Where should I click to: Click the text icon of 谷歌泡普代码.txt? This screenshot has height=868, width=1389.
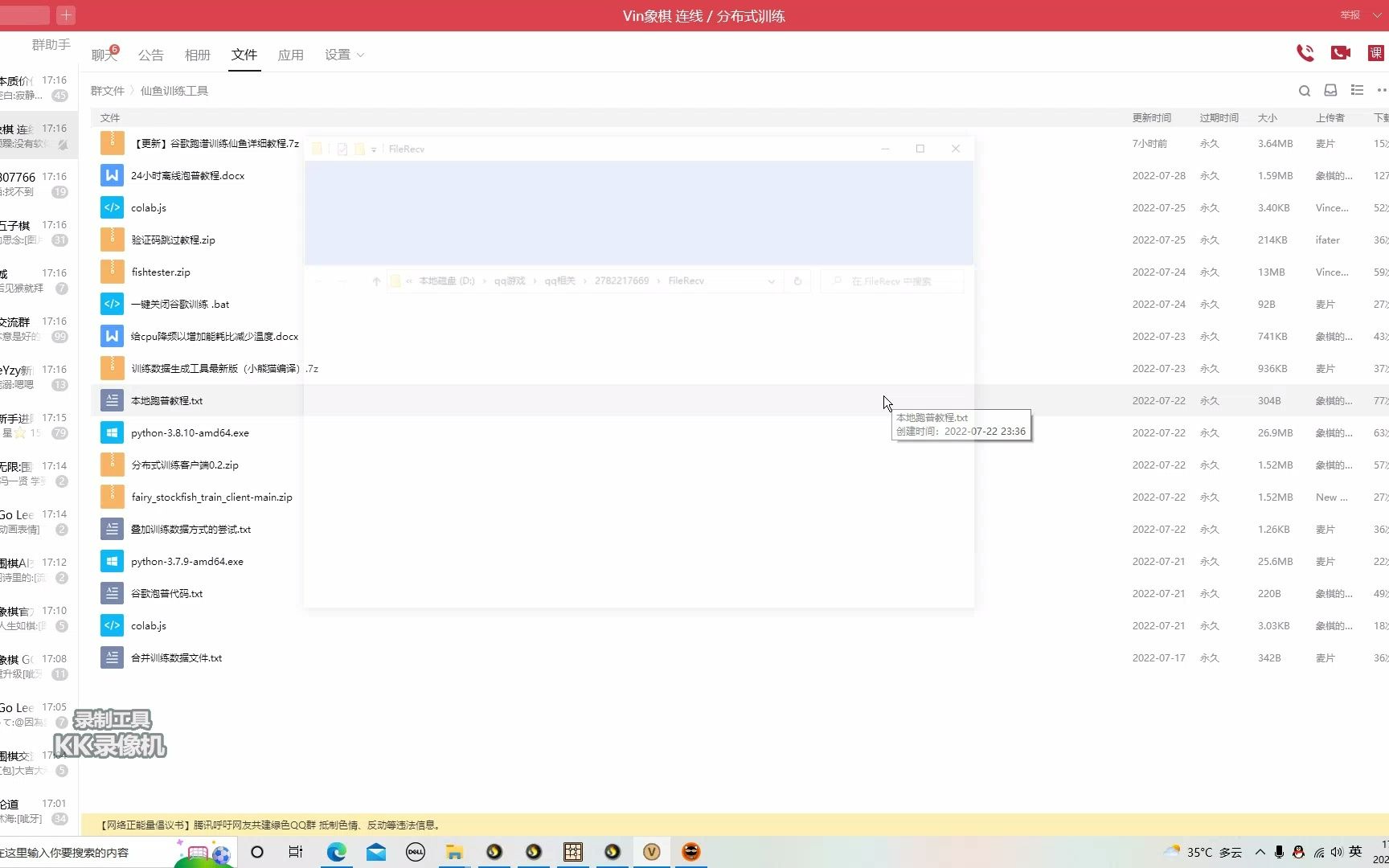112,593
